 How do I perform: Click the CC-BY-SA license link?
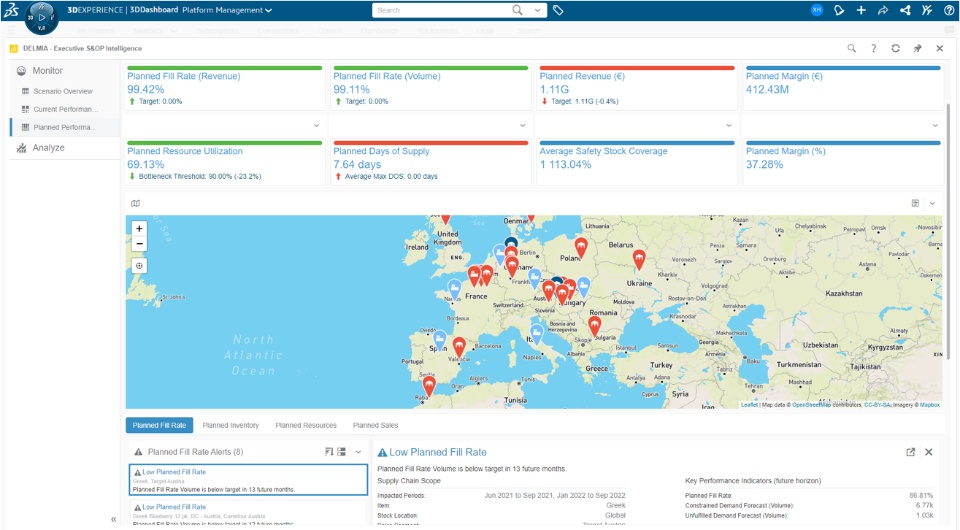point(877,405)
